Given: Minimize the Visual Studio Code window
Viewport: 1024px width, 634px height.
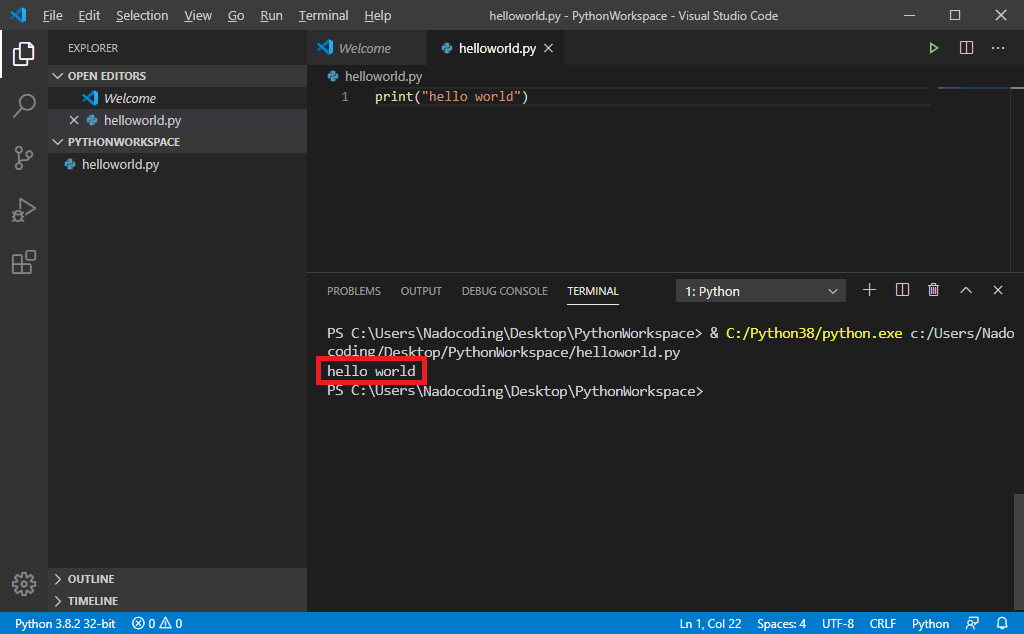Looking at the screenshot, I should (x=909, y=15).
